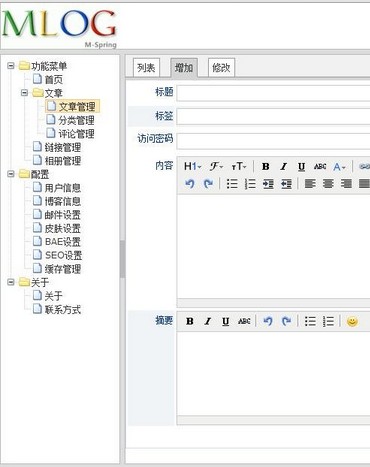Open 皮肤设置 page
Viewport: 370px width, 467px height.
[57, 228]
